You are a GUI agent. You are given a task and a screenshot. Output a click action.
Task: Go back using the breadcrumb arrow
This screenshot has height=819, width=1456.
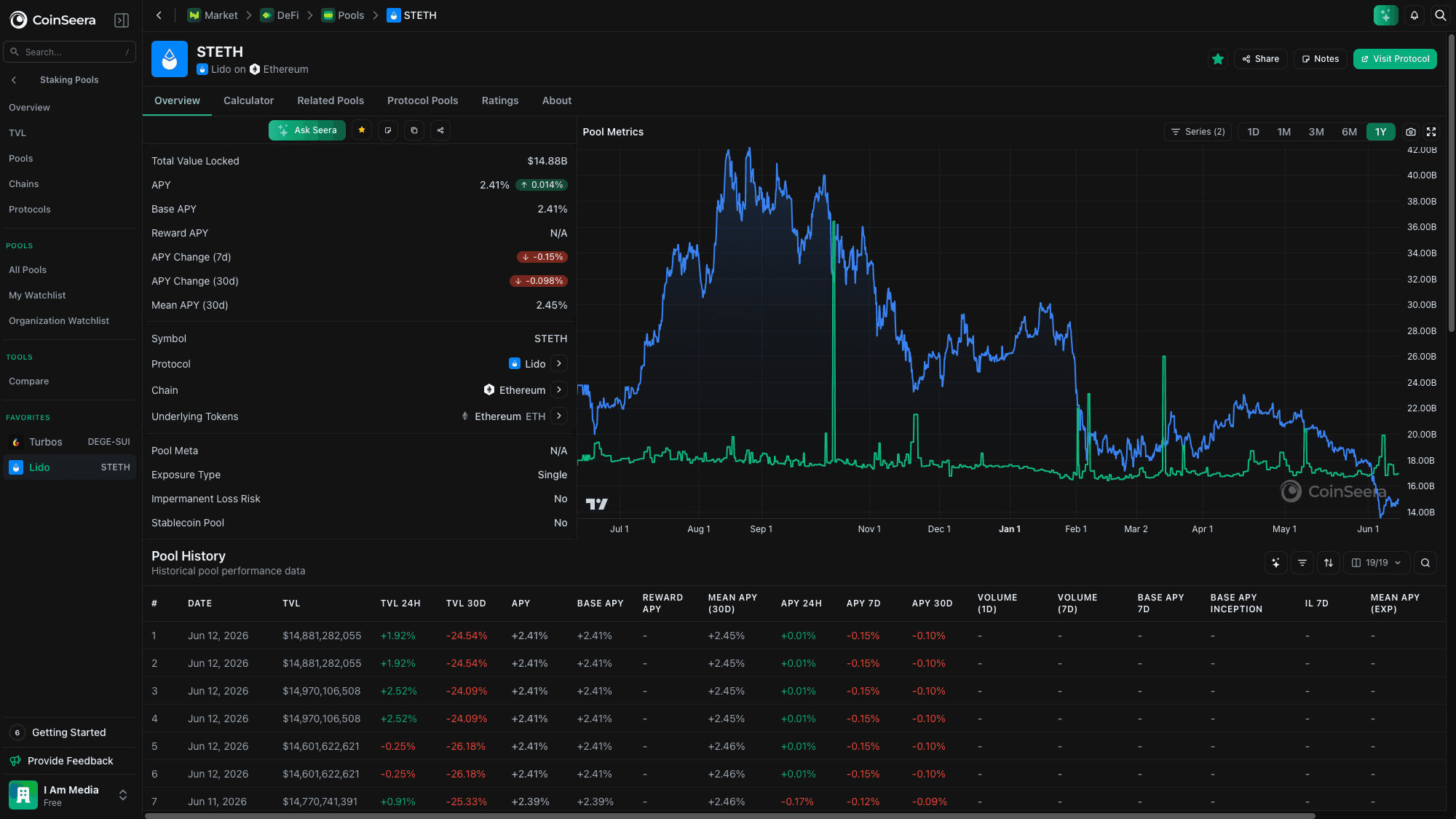(159, 15)
